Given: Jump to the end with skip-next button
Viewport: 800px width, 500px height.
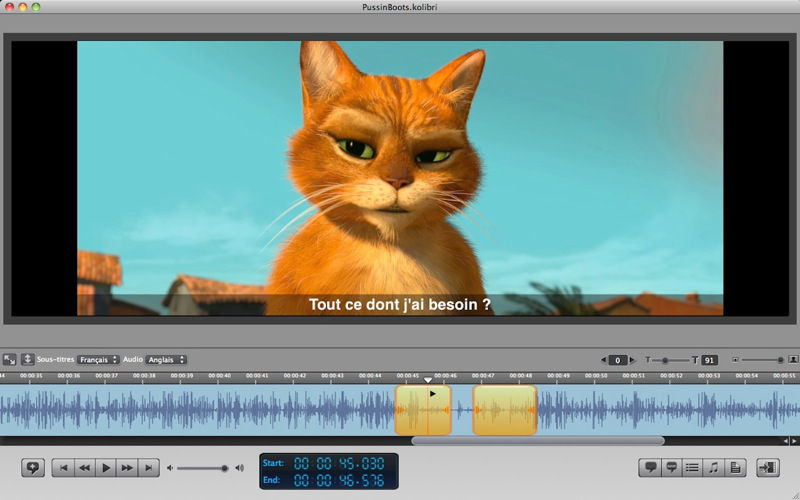Looking at the screenshot, I should click(x=148, y=467).
